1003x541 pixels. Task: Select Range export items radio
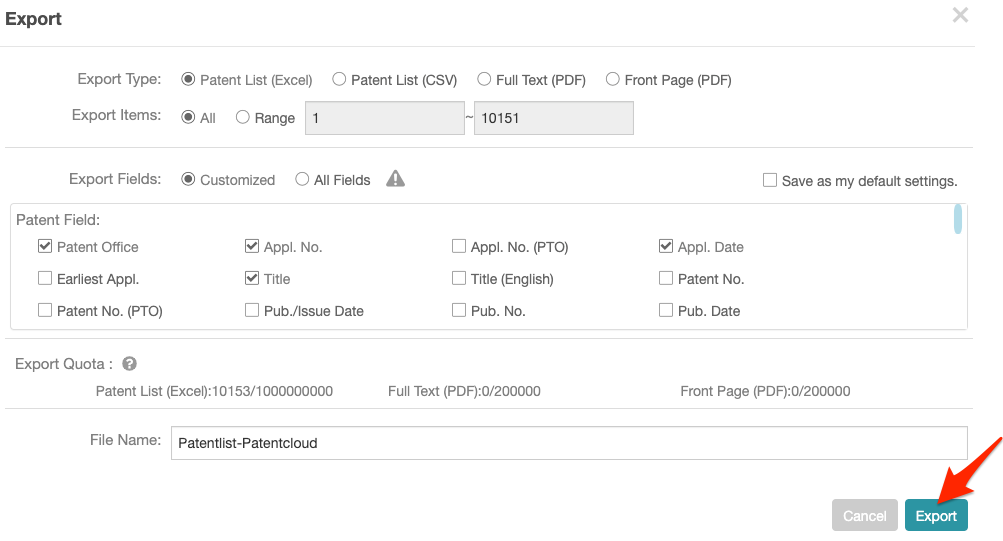tap(242, 117)
